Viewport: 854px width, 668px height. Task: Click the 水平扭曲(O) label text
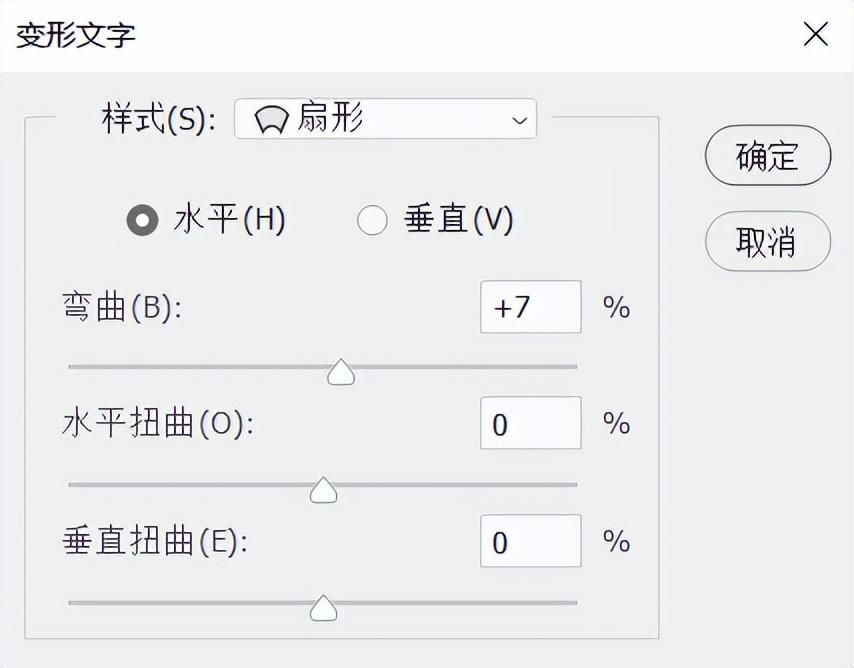(157, 424)
